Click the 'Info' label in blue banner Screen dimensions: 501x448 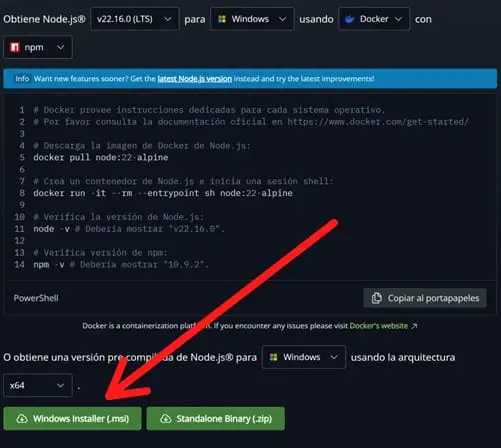tap(22, 79)
